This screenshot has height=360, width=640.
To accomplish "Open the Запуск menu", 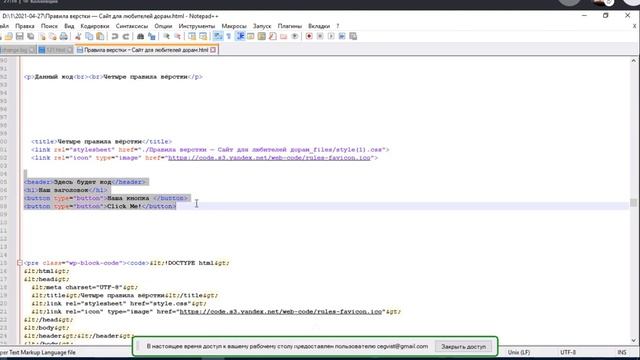I will pos(262,26).
